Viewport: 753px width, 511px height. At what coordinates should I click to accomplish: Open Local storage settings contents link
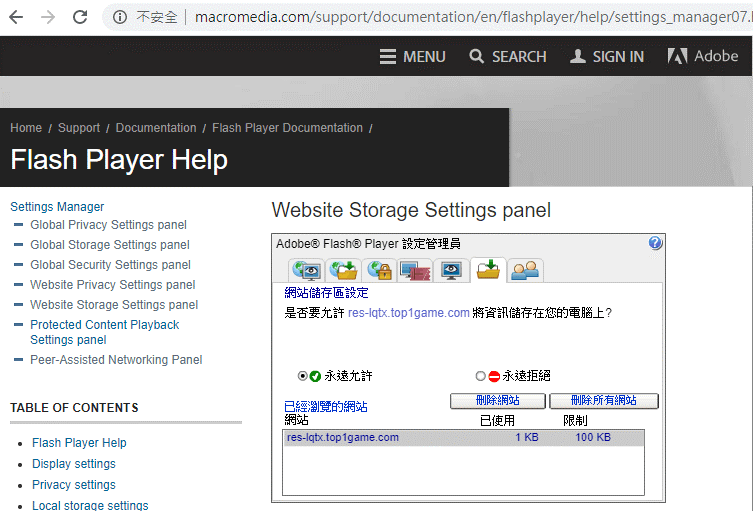(90, 505)
